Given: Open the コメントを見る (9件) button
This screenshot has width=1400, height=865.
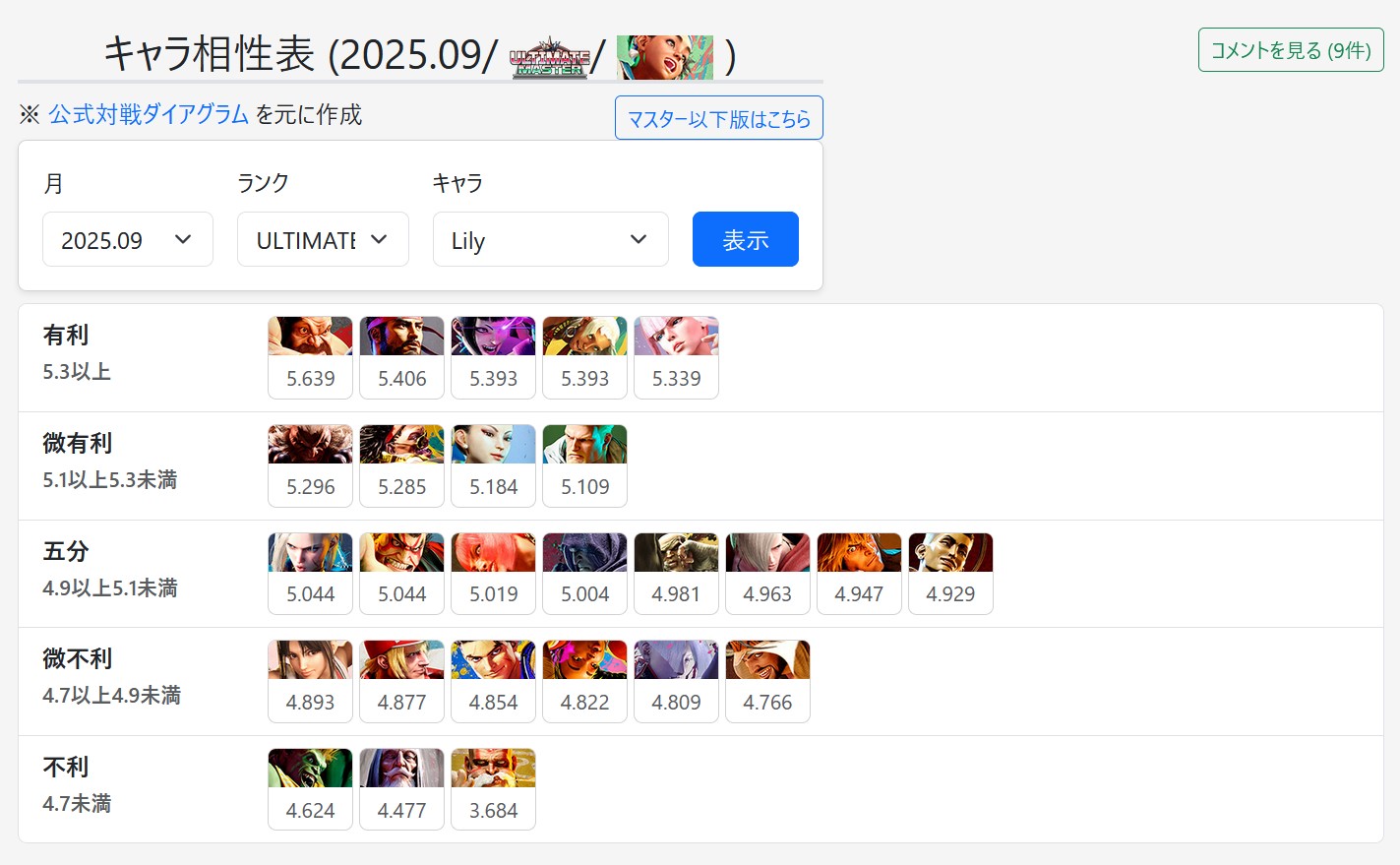Looking at the screenshot, I should point(1291,50).
